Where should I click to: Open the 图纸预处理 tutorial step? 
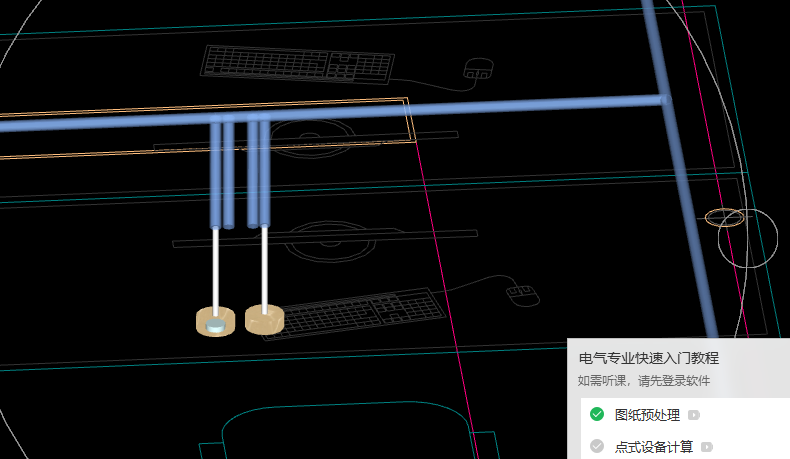647,415
